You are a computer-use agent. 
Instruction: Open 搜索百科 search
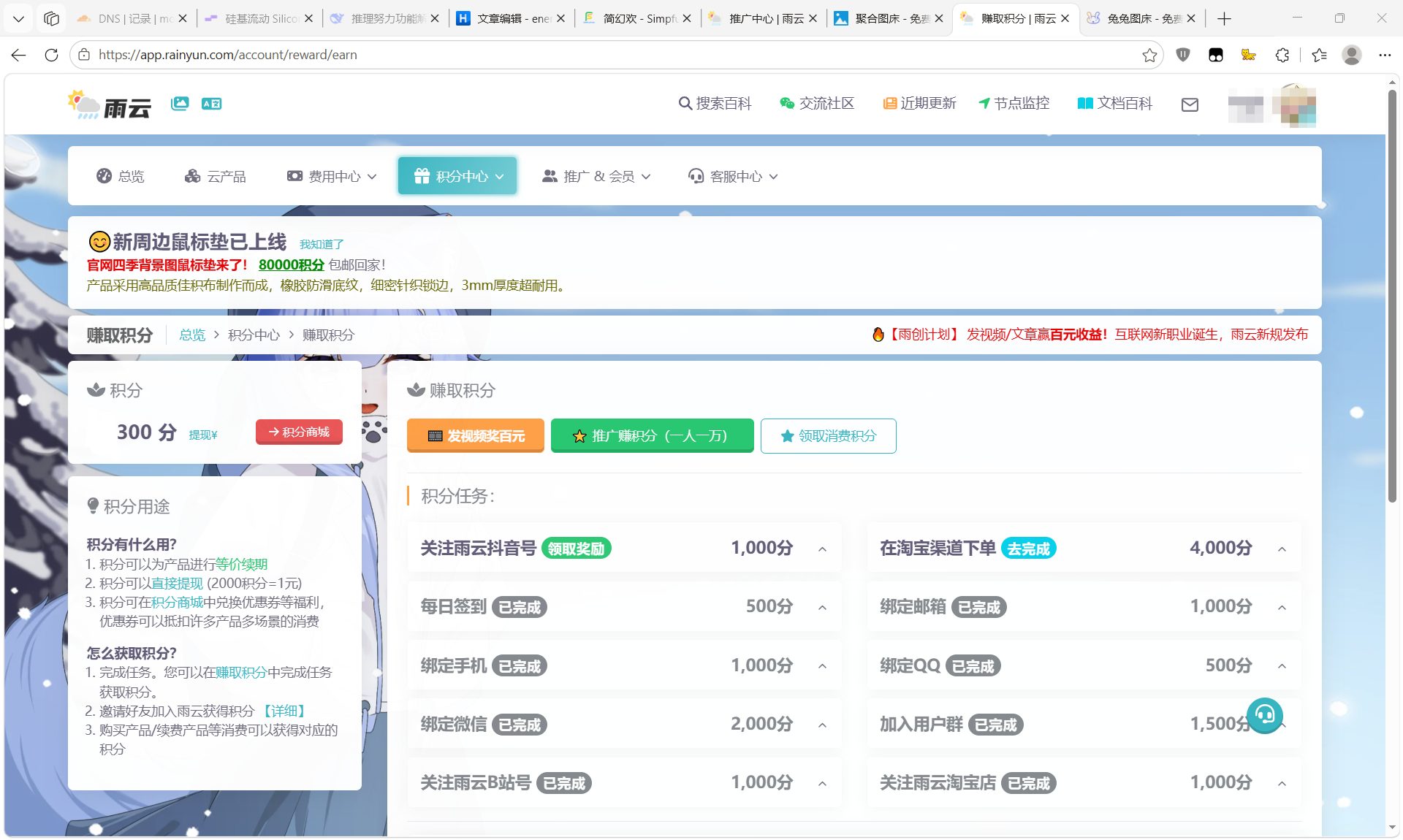pyautogui.click(x=715, y=104)
